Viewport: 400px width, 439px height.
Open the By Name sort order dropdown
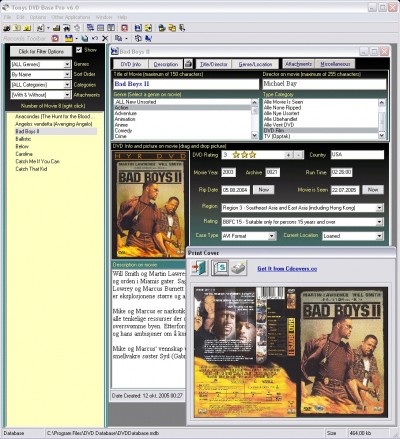click(67, 74)
